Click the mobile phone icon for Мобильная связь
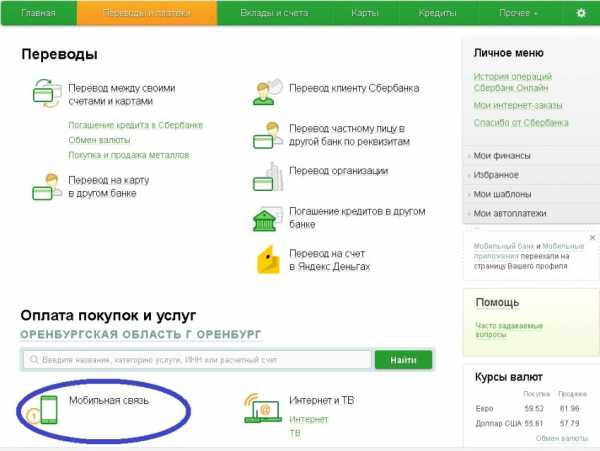This screenshot has height=451, width=600. coord(49,410)
